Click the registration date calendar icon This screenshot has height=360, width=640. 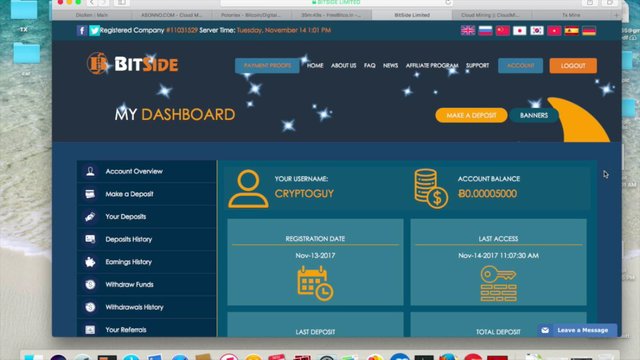pyautogui.click(x=316, y=284)
